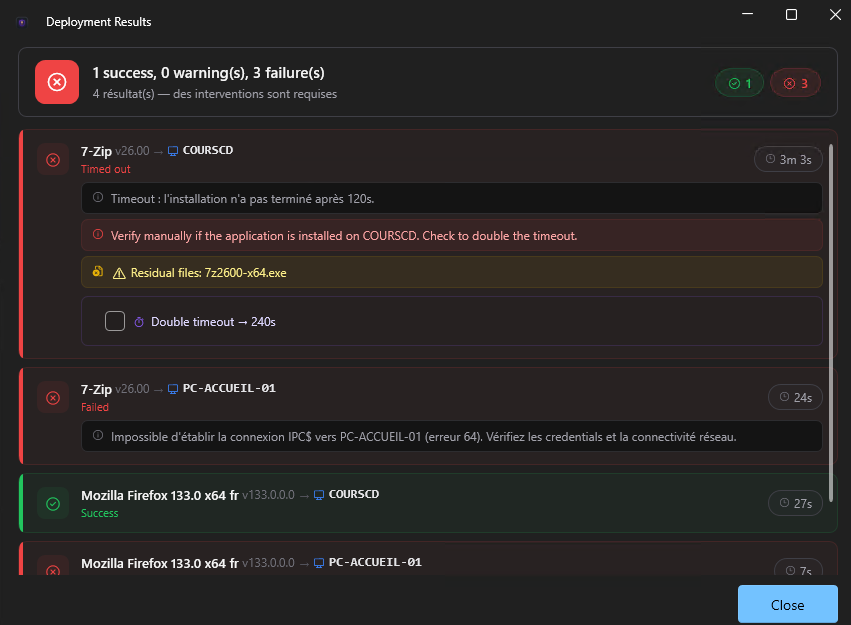
Task: Click the stopwatch icon beside Double timeout
Action: 139,322
